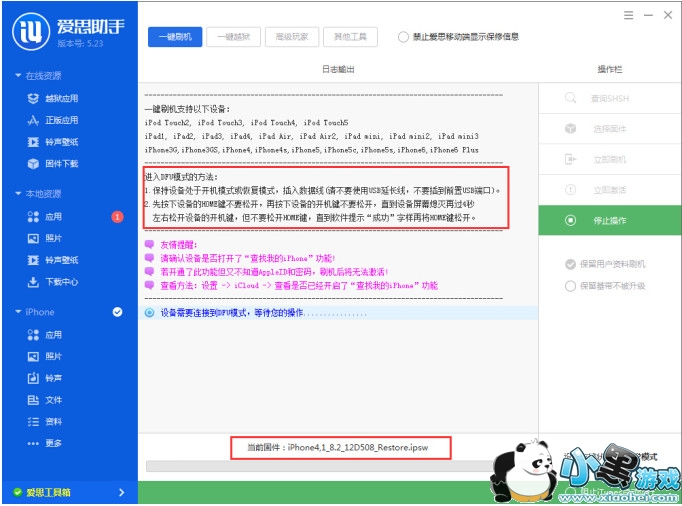Click the 当前固件 iPhone4,1_8.2 file text
Image resolution: width=682 pixels, height=506 pixels.
pos(338,448)
